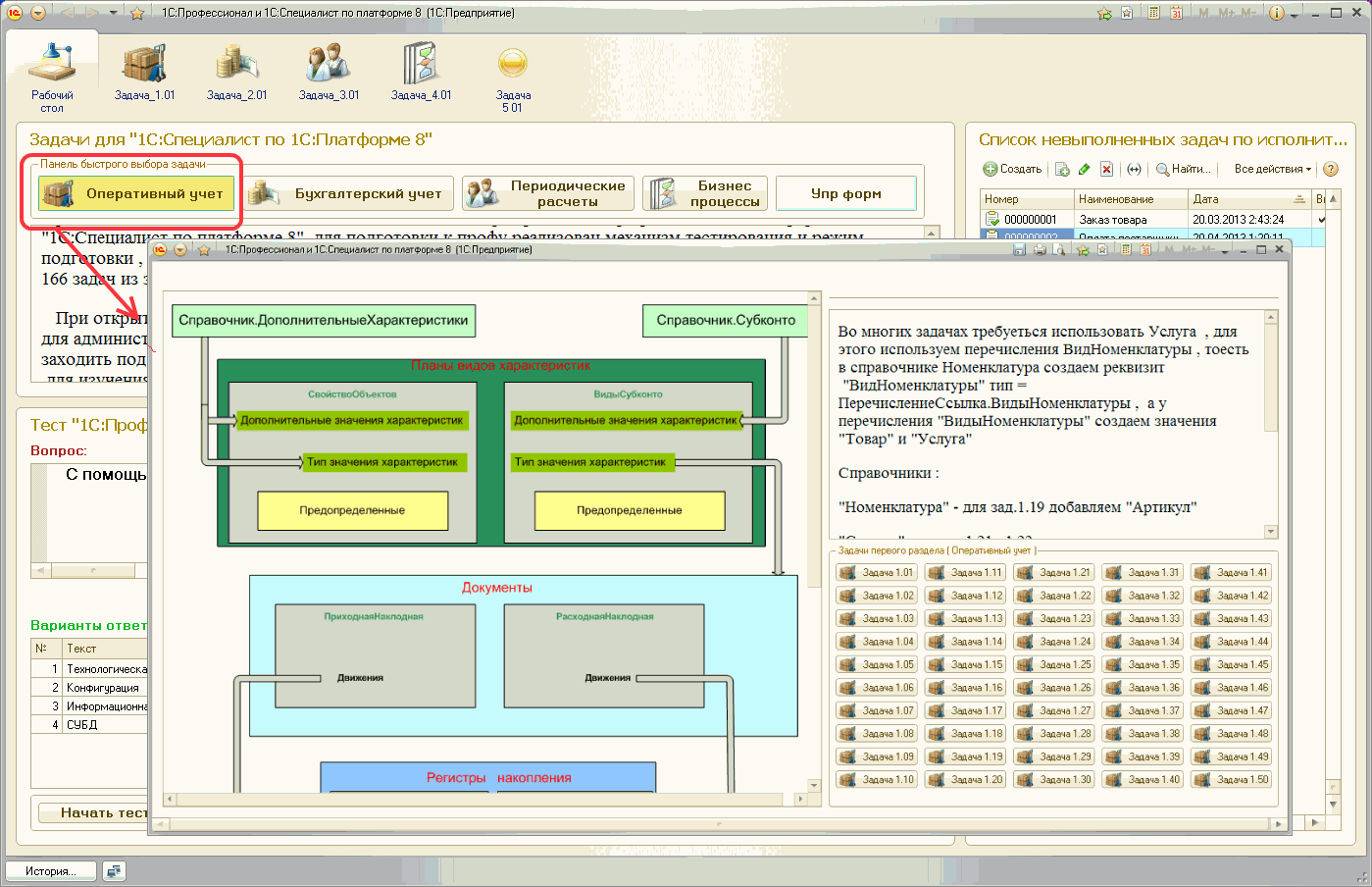The height and width of the screenshot is (887, 1372).
Task: Click the favorites star left of the window title
Action: (x=137, y=13)
